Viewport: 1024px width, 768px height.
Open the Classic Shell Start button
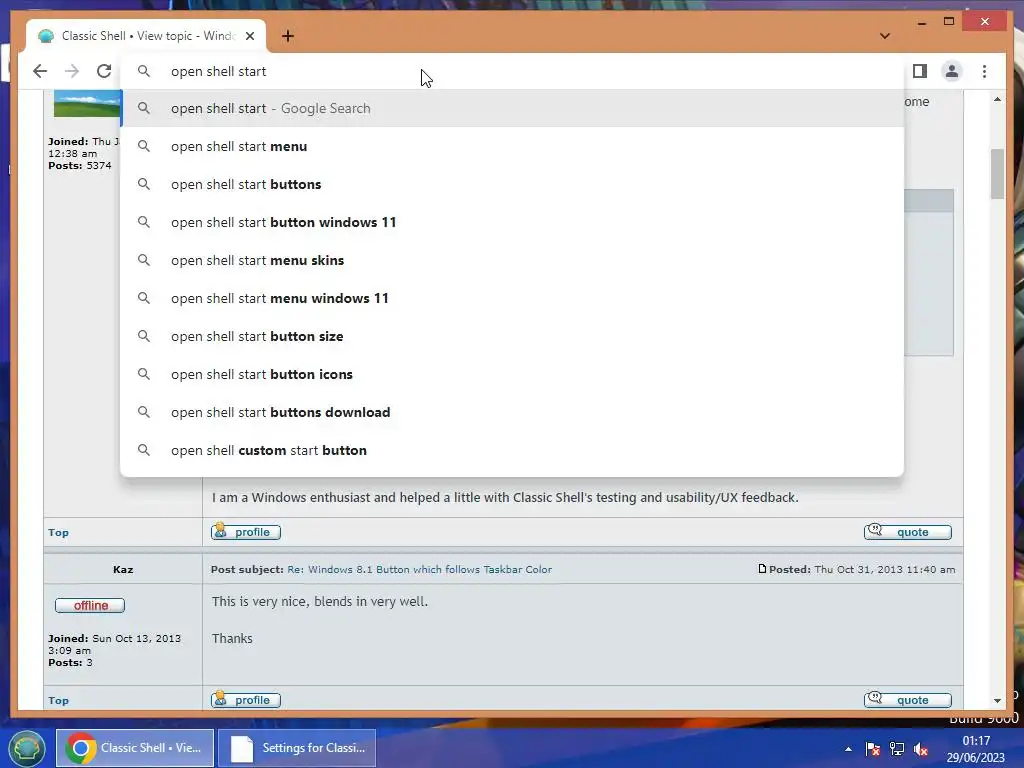coord(26,748)
